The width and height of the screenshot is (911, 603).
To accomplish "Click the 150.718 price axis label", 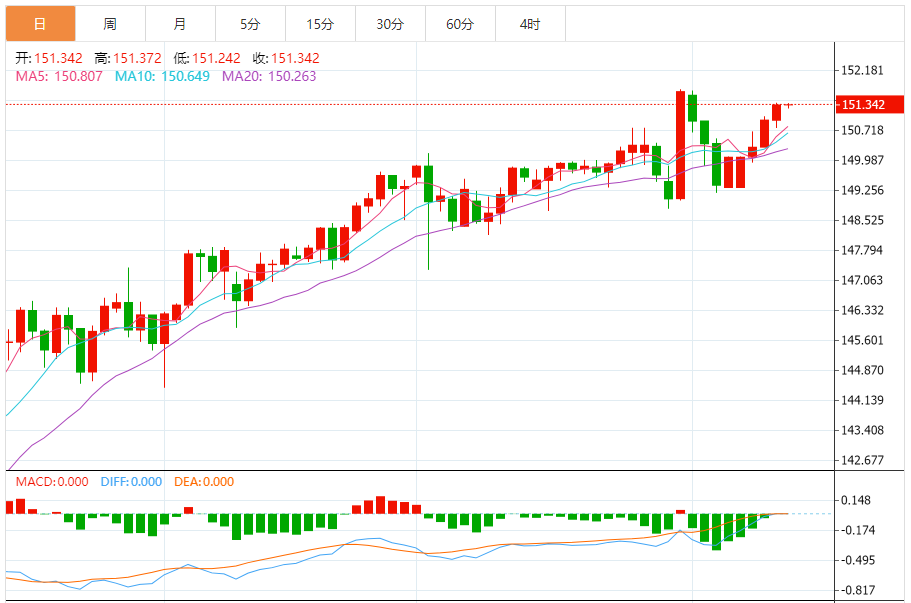I will pos(862,130).
